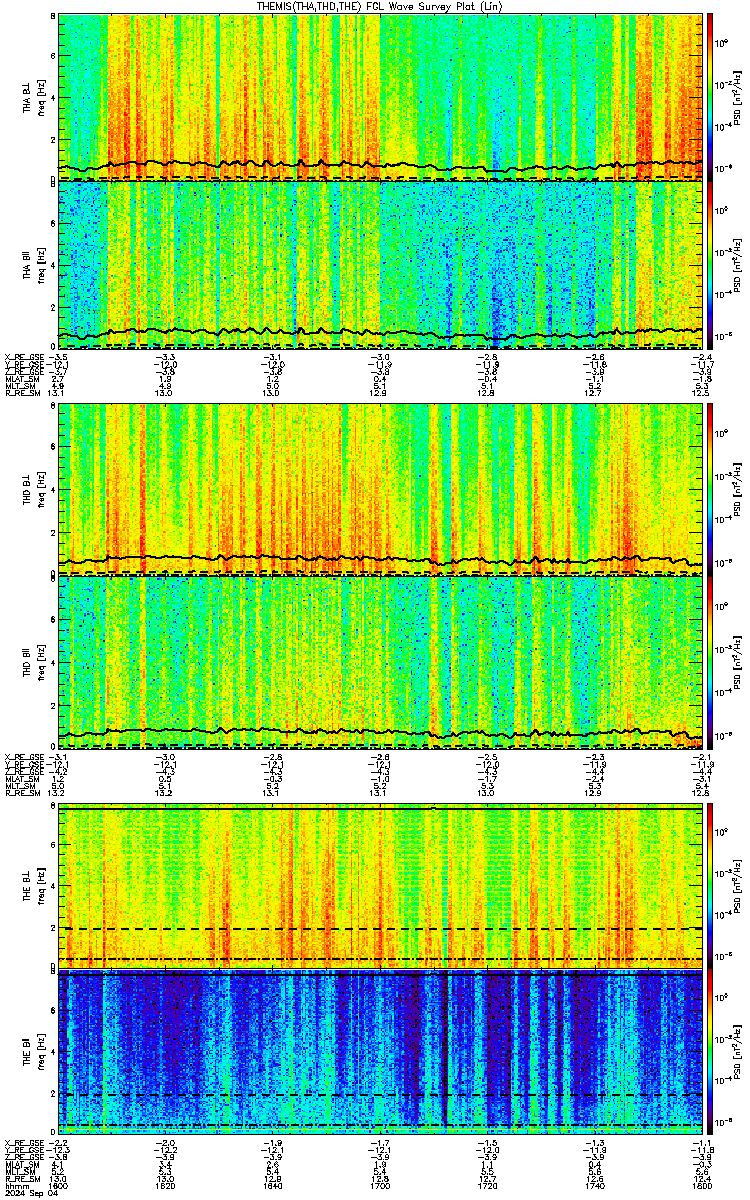Click the 'hhmm' time axis label
750x1200 pixels.
coord(15,1187)
